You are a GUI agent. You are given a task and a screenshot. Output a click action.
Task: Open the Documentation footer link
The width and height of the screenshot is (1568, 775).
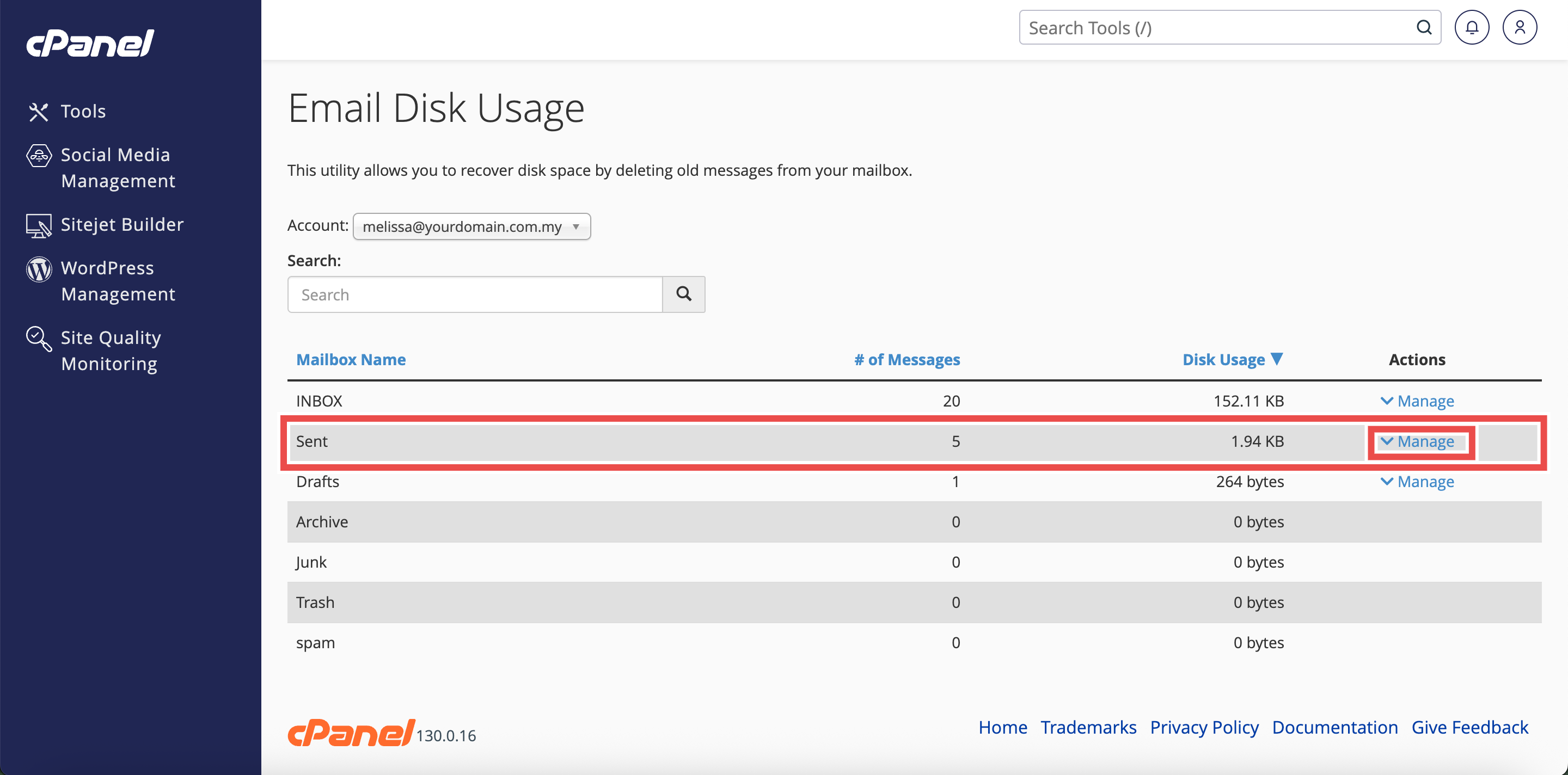click(1334, 727)
